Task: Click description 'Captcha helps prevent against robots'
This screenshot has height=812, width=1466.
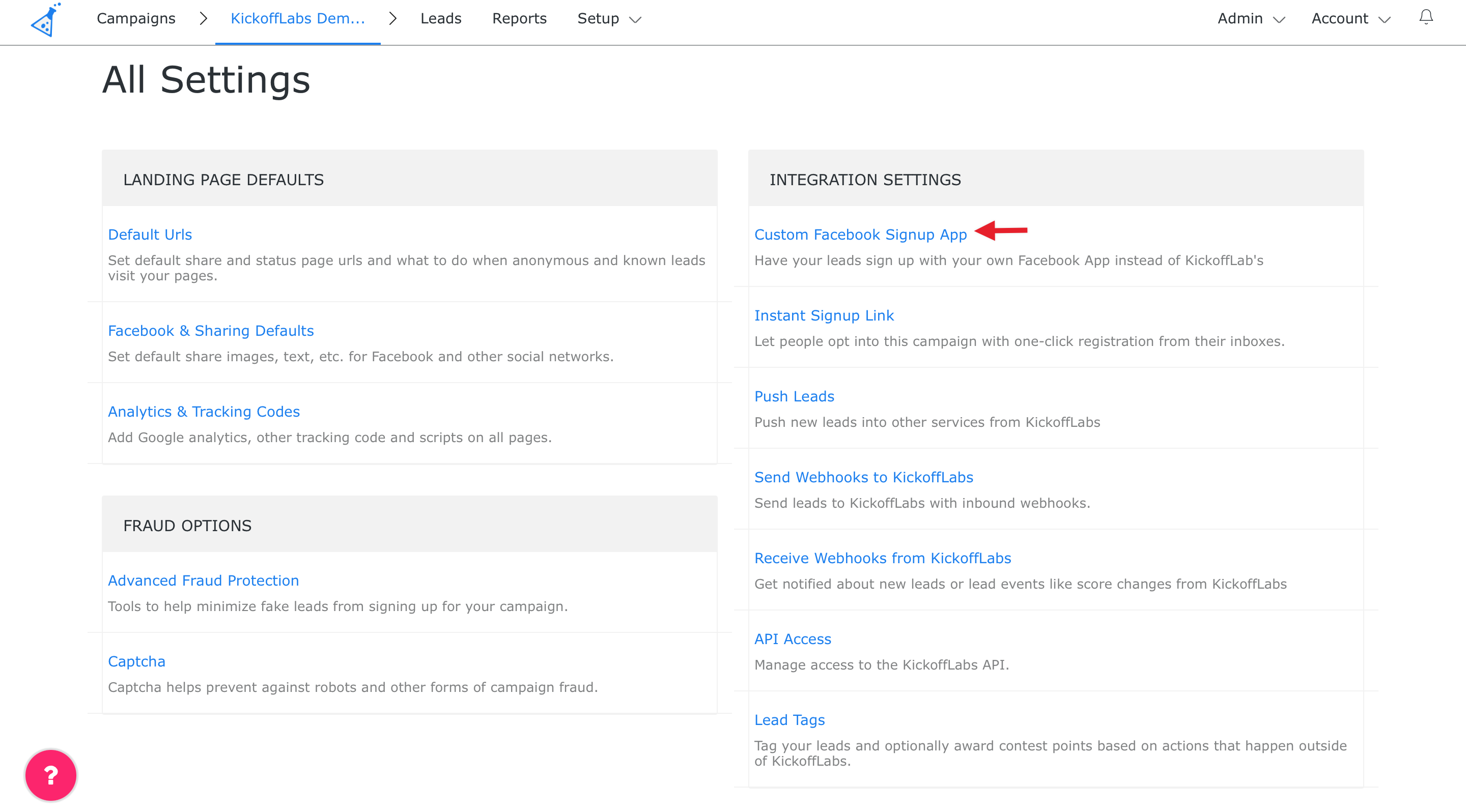Action: (353, 687)
